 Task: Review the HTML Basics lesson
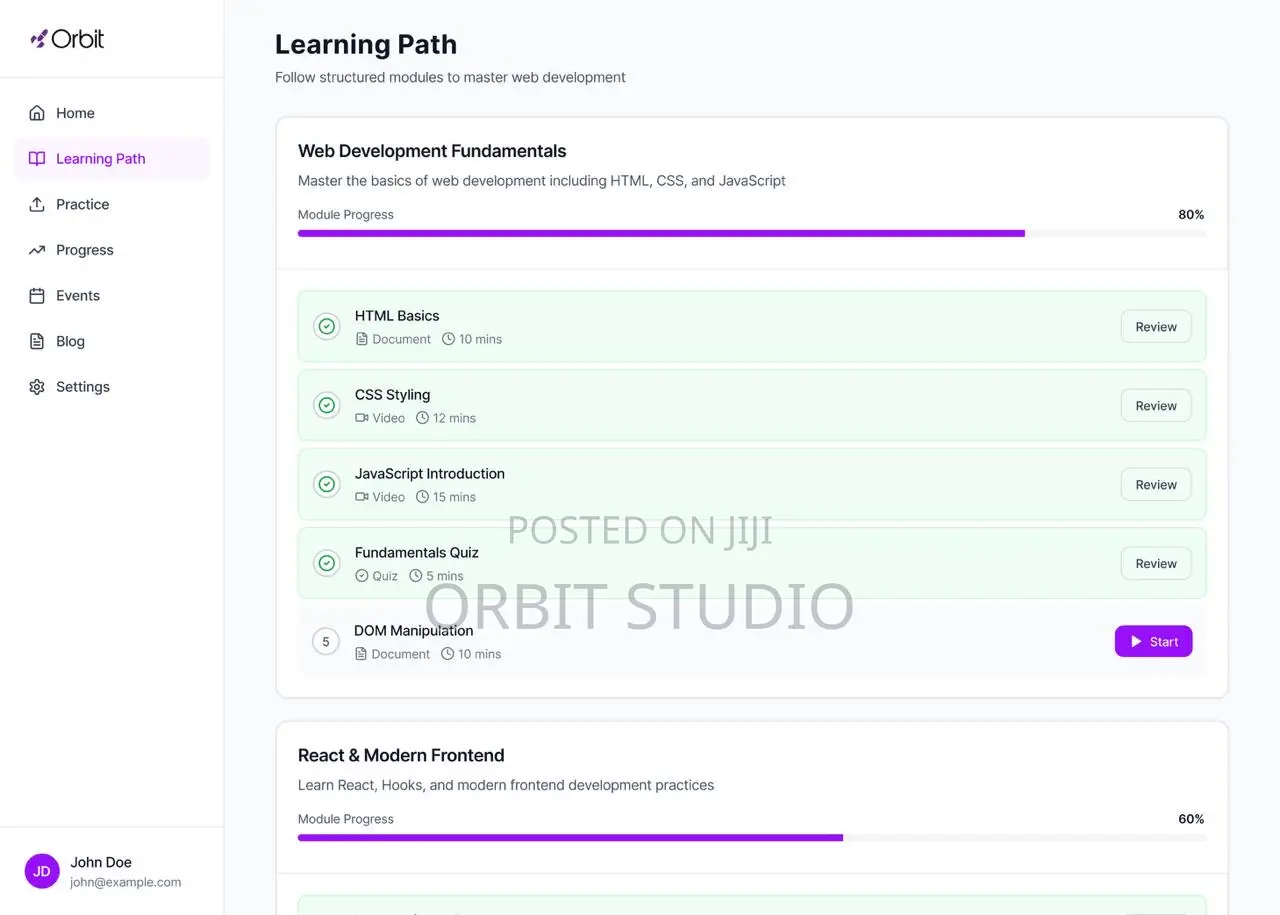pyautogui.click(x=1156, y=327)
